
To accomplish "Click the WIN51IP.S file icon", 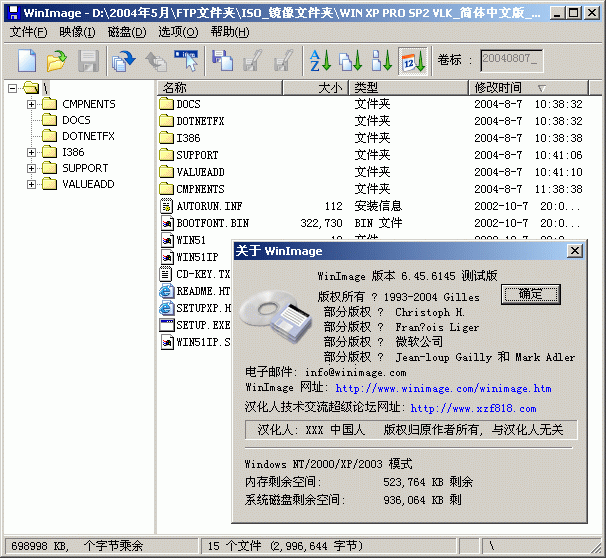I will (x=167, y=342).
